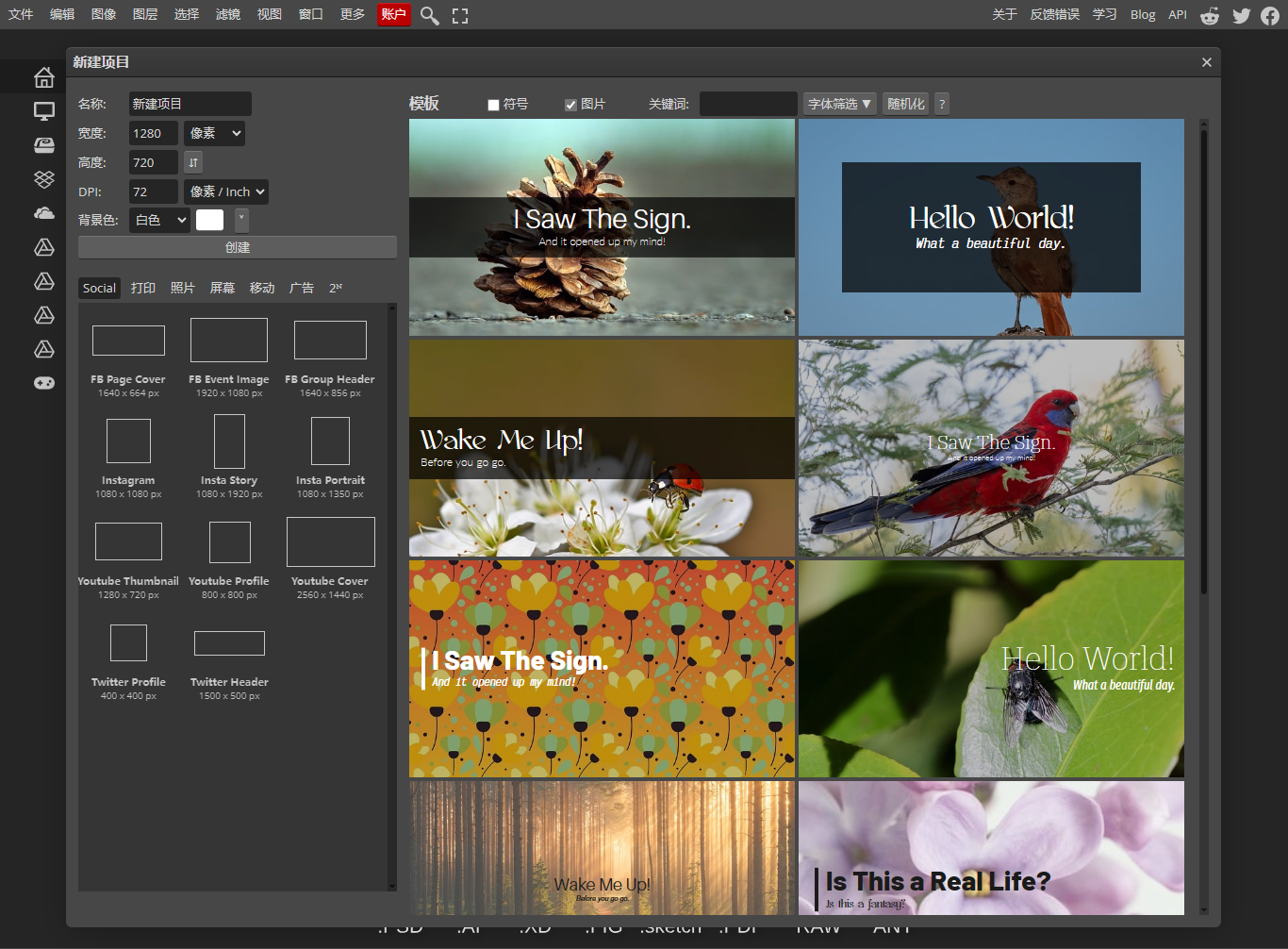Click the 名称 project name field
Viewport: 1288px width, 949px height.
pos(190,104)
